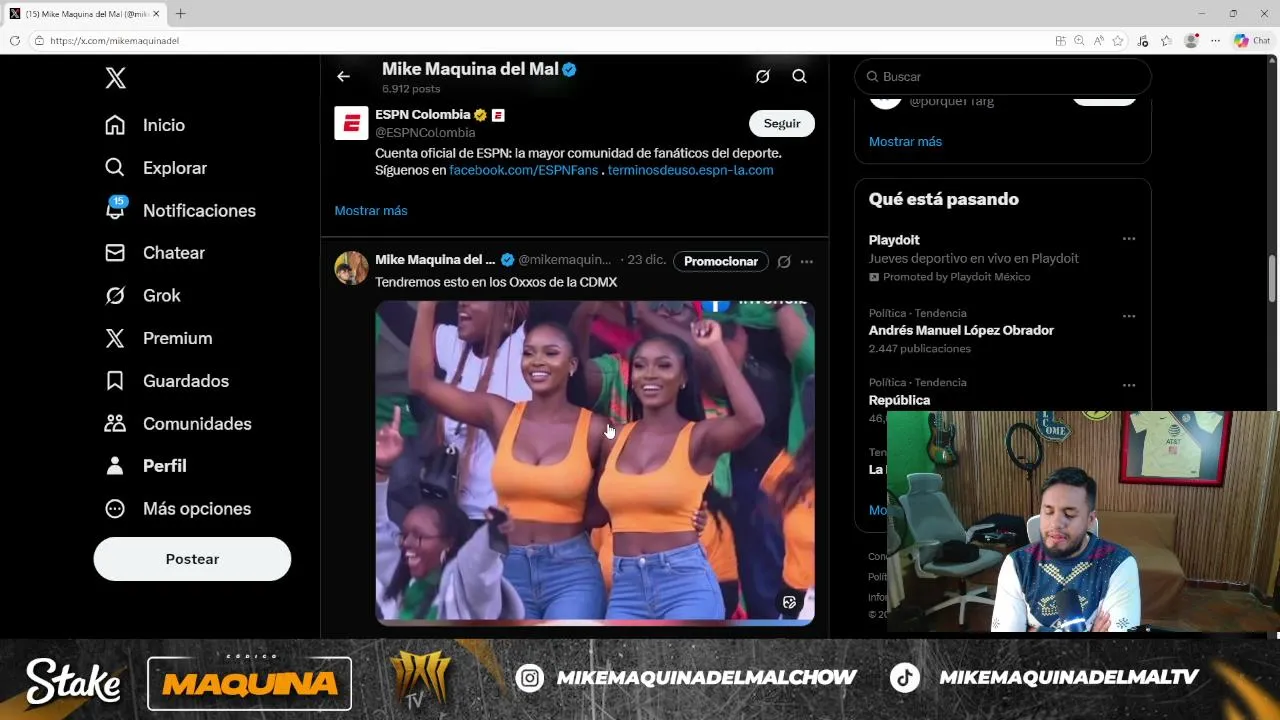
Task: Click Mostrar más under ESPN Colombia
Action: [x=371, y=211]
